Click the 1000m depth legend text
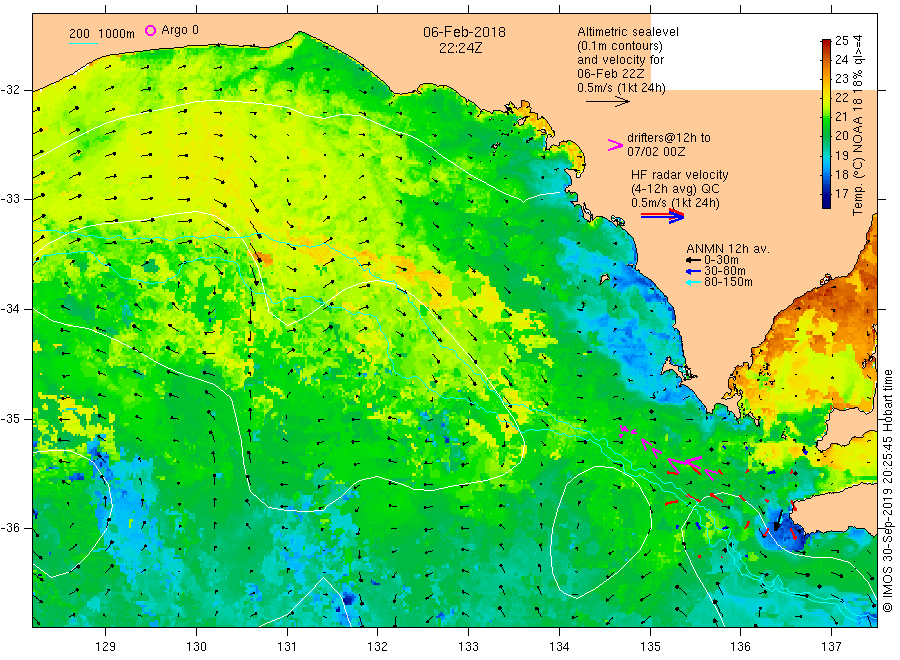The height and width of the screenshot is (660, 900). coord(117,34)
